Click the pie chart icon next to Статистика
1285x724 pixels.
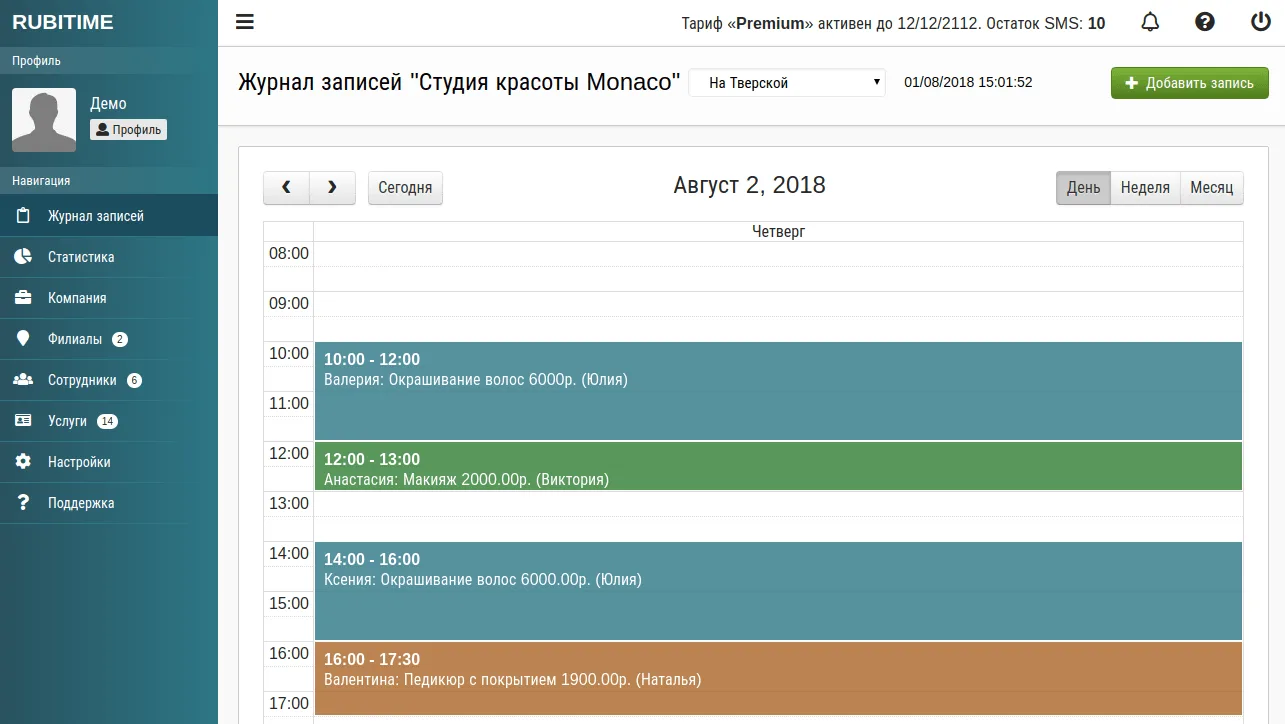23,257
